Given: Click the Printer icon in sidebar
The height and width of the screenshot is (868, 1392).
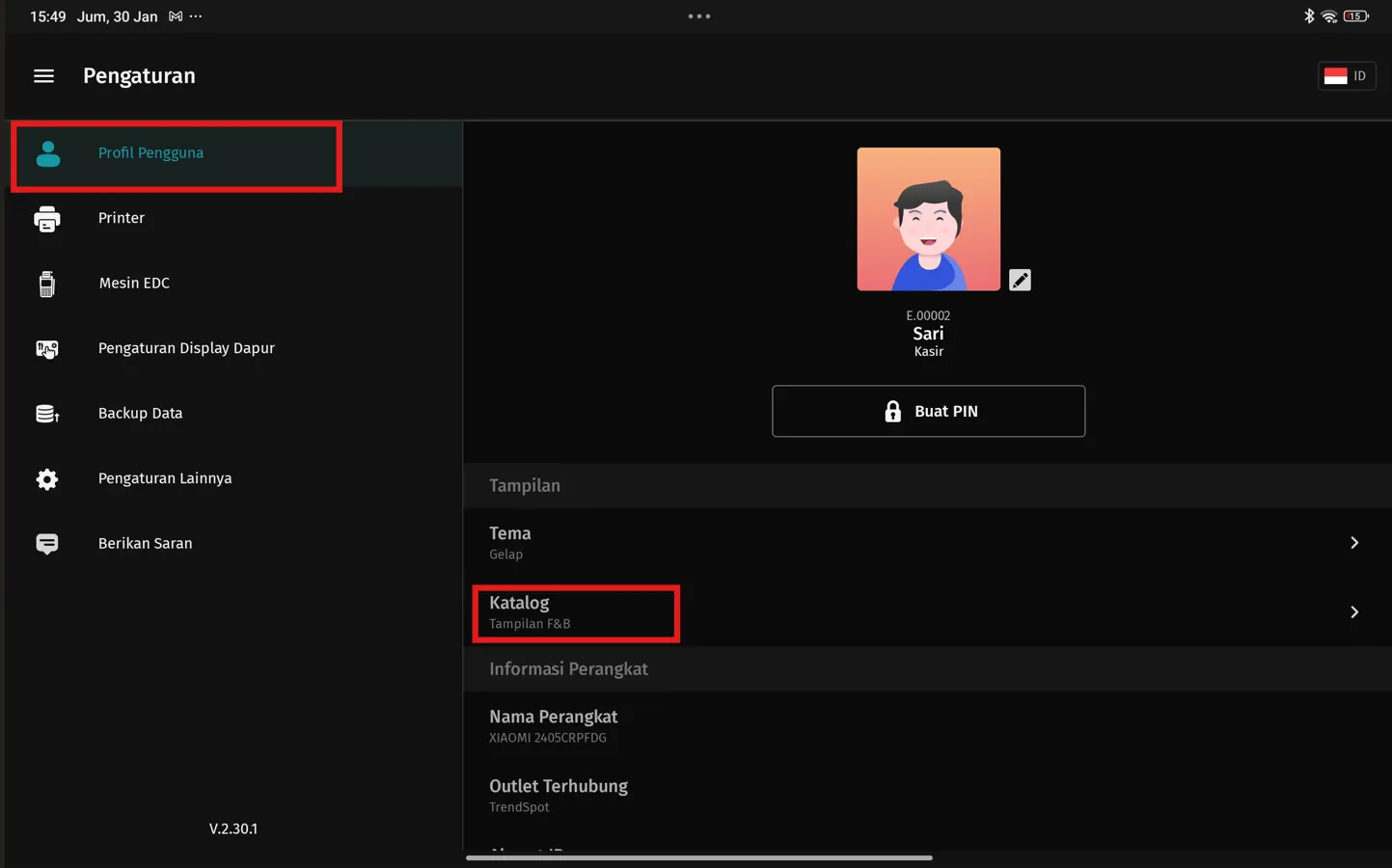Looking at the screenshot, I should tap(47, 219).
